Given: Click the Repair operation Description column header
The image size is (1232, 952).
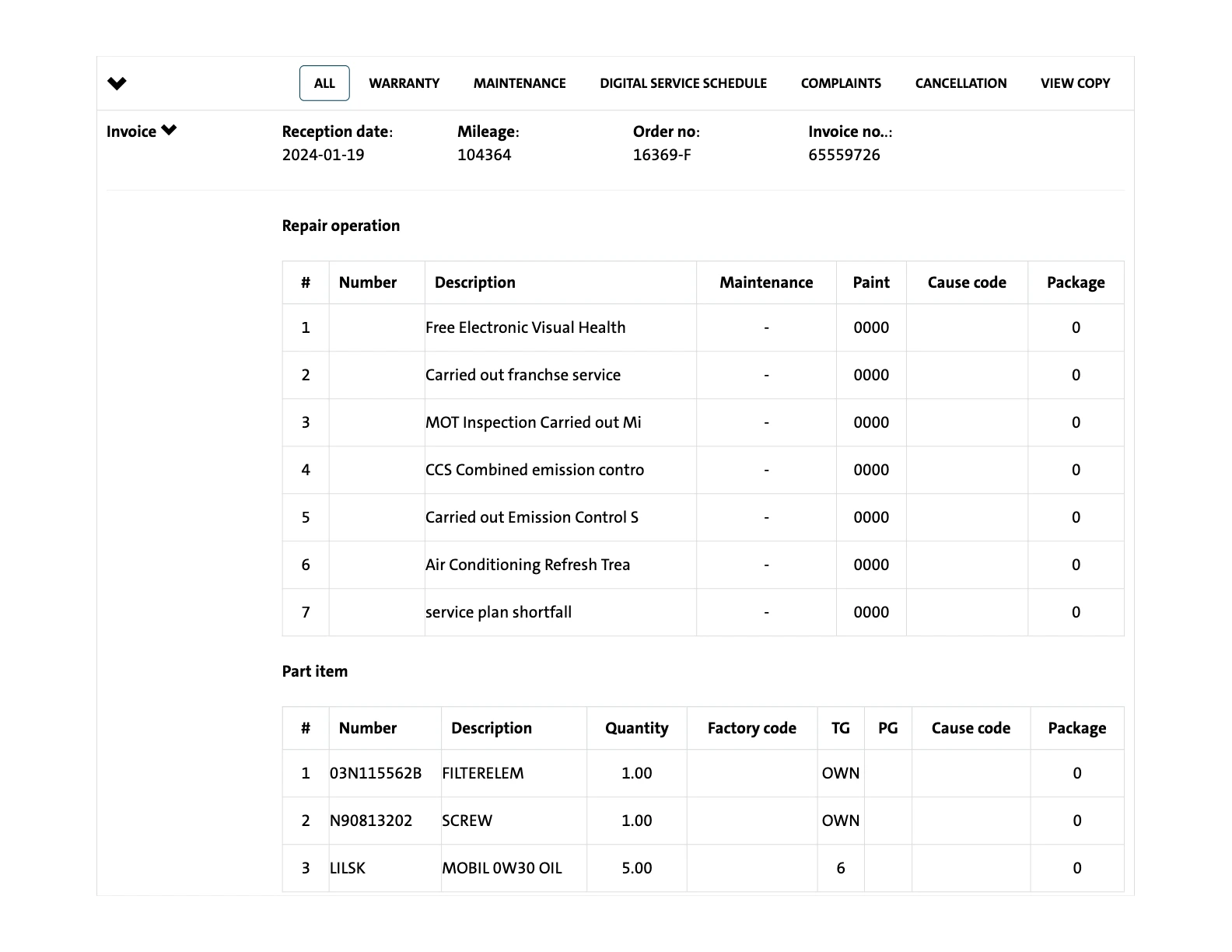Looking at the screenshot, I should tap(474, 282).
